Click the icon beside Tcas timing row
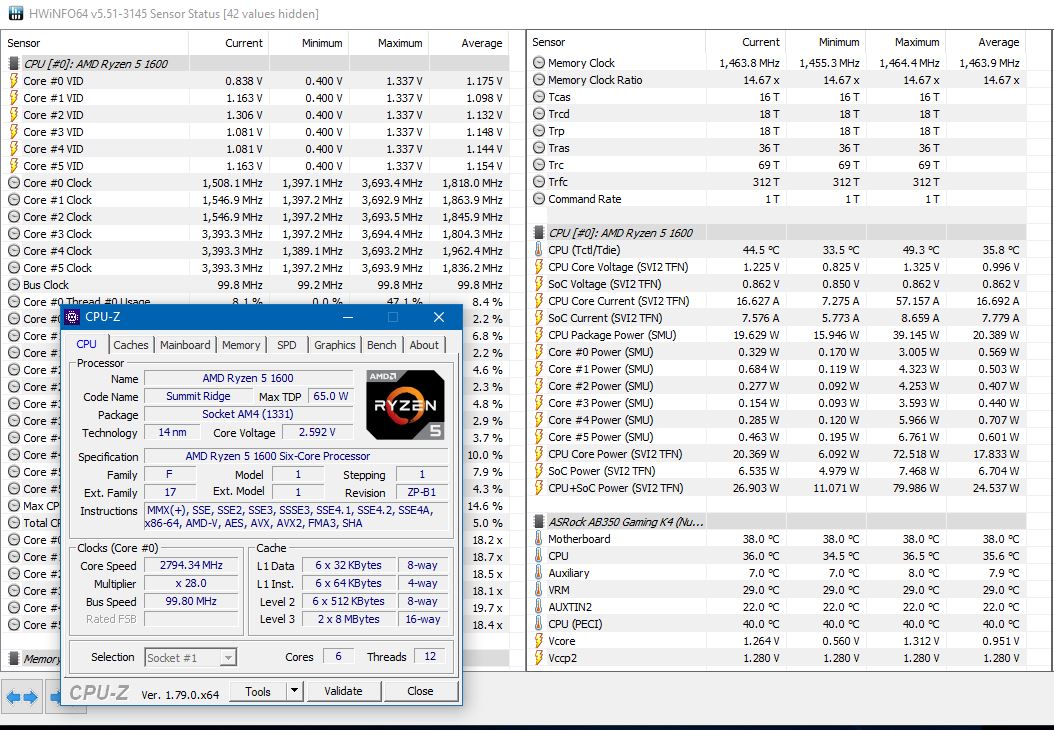 pos(538,97)
